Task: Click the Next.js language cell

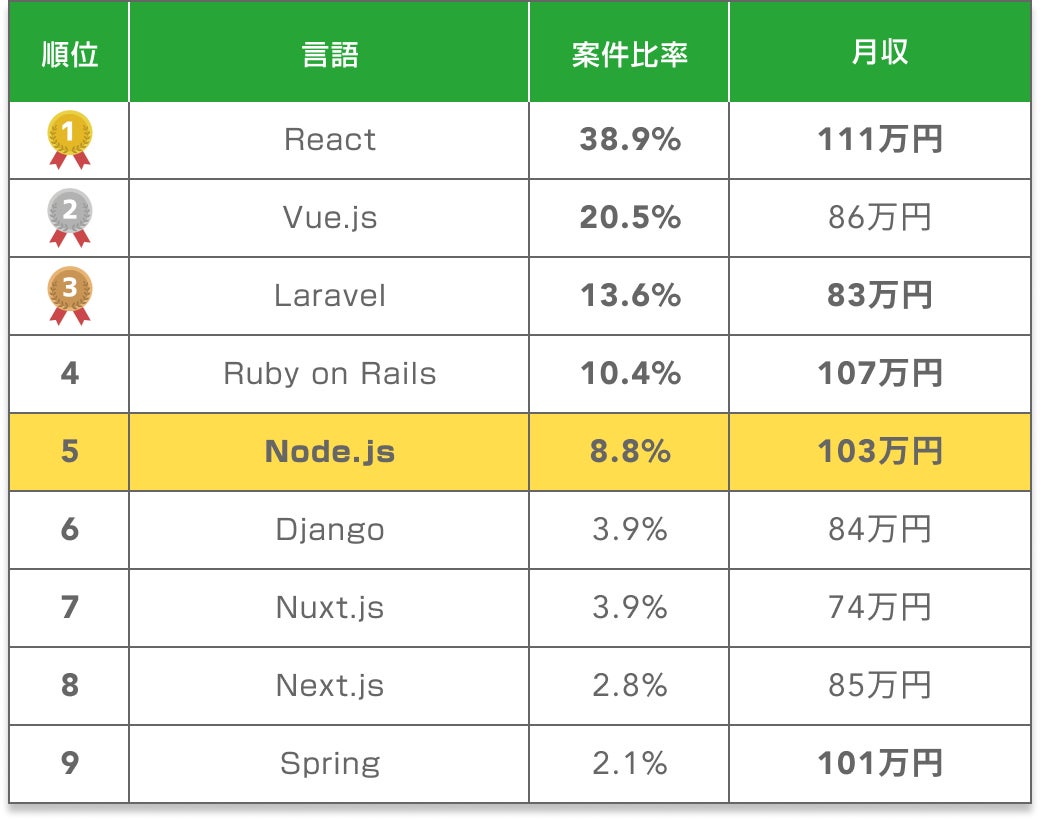Action: pyautogui.click(x=329, y=686)
